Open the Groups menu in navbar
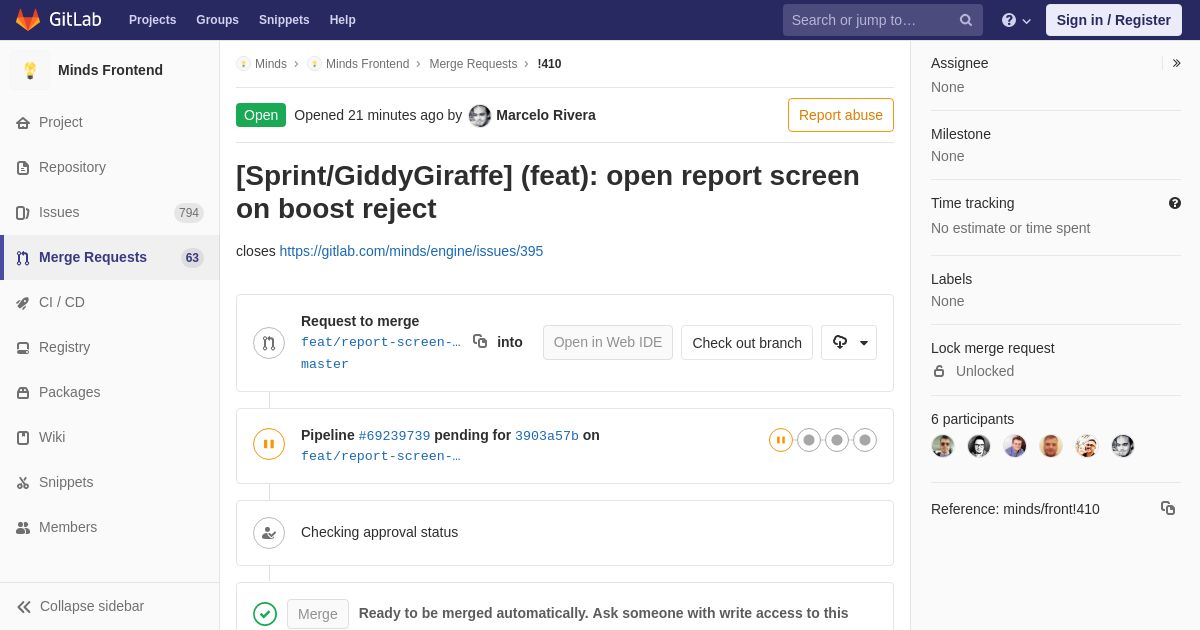The height and width of the screenshot is (630, 1200). coord(217,20)
